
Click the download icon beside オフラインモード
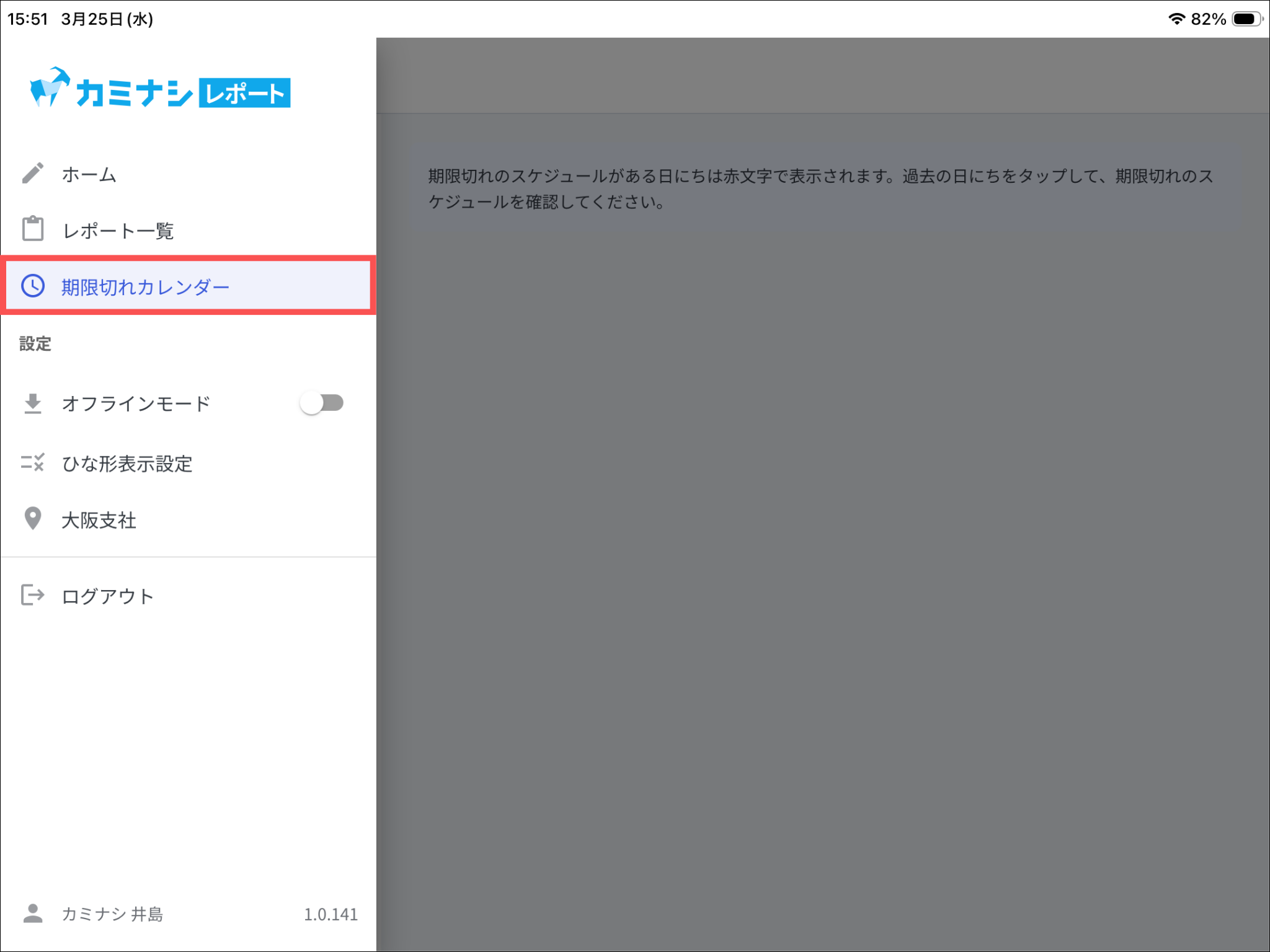pos(33,403)
